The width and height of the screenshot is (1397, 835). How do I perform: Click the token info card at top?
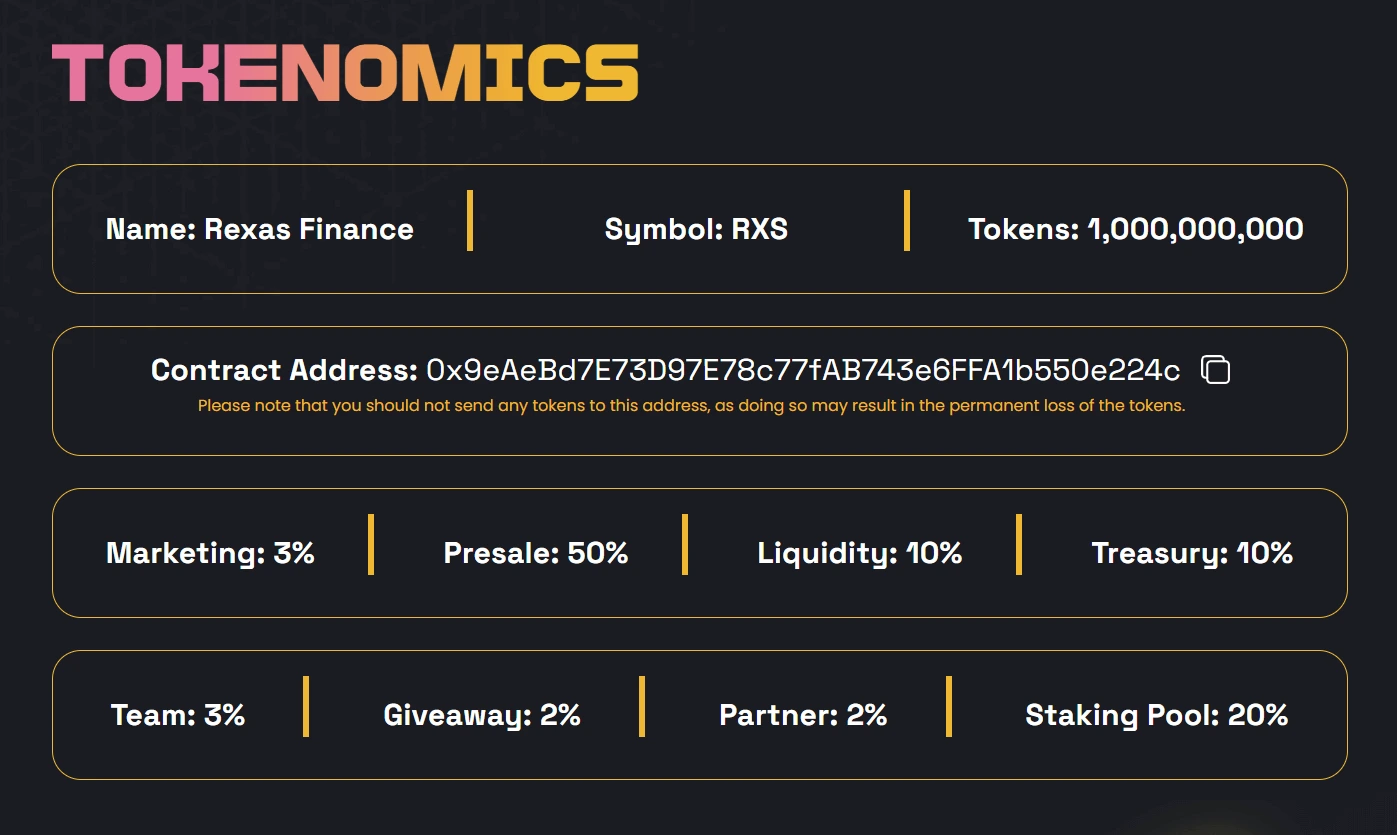pos(698,229)
